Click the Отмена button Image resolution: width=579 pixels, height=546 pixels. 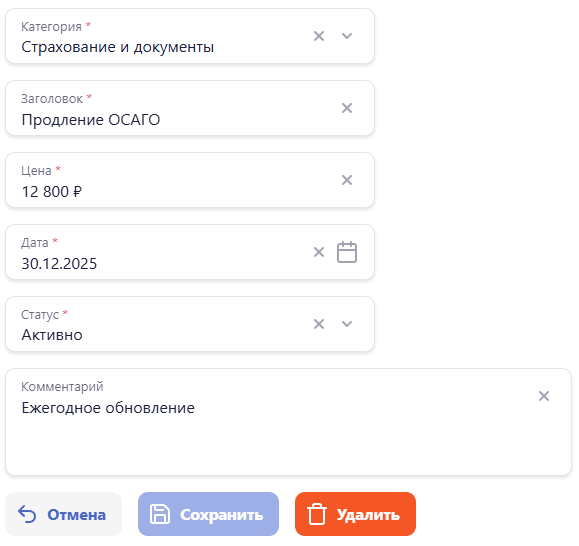click(64, 514)
